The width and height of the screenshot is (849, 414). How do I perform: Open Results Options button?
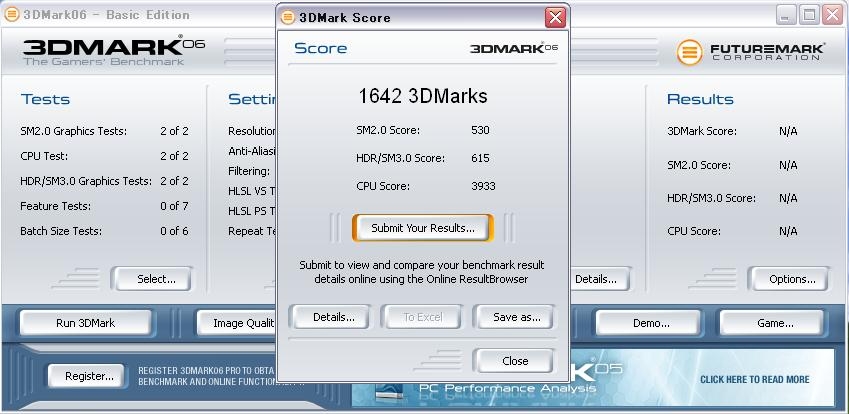(788, 279)
